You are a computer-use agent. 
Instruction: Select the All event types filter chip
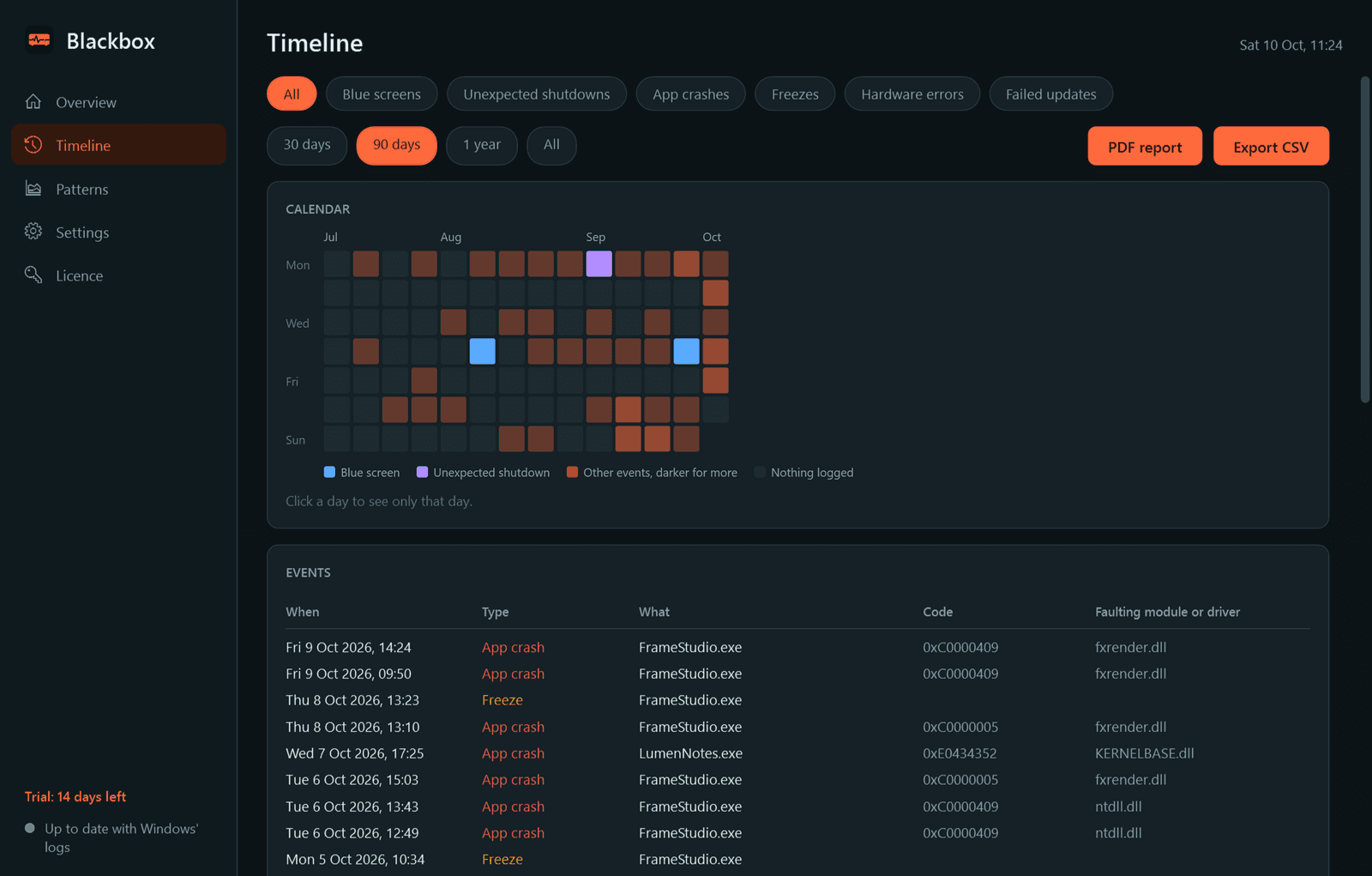pos(292,94)
